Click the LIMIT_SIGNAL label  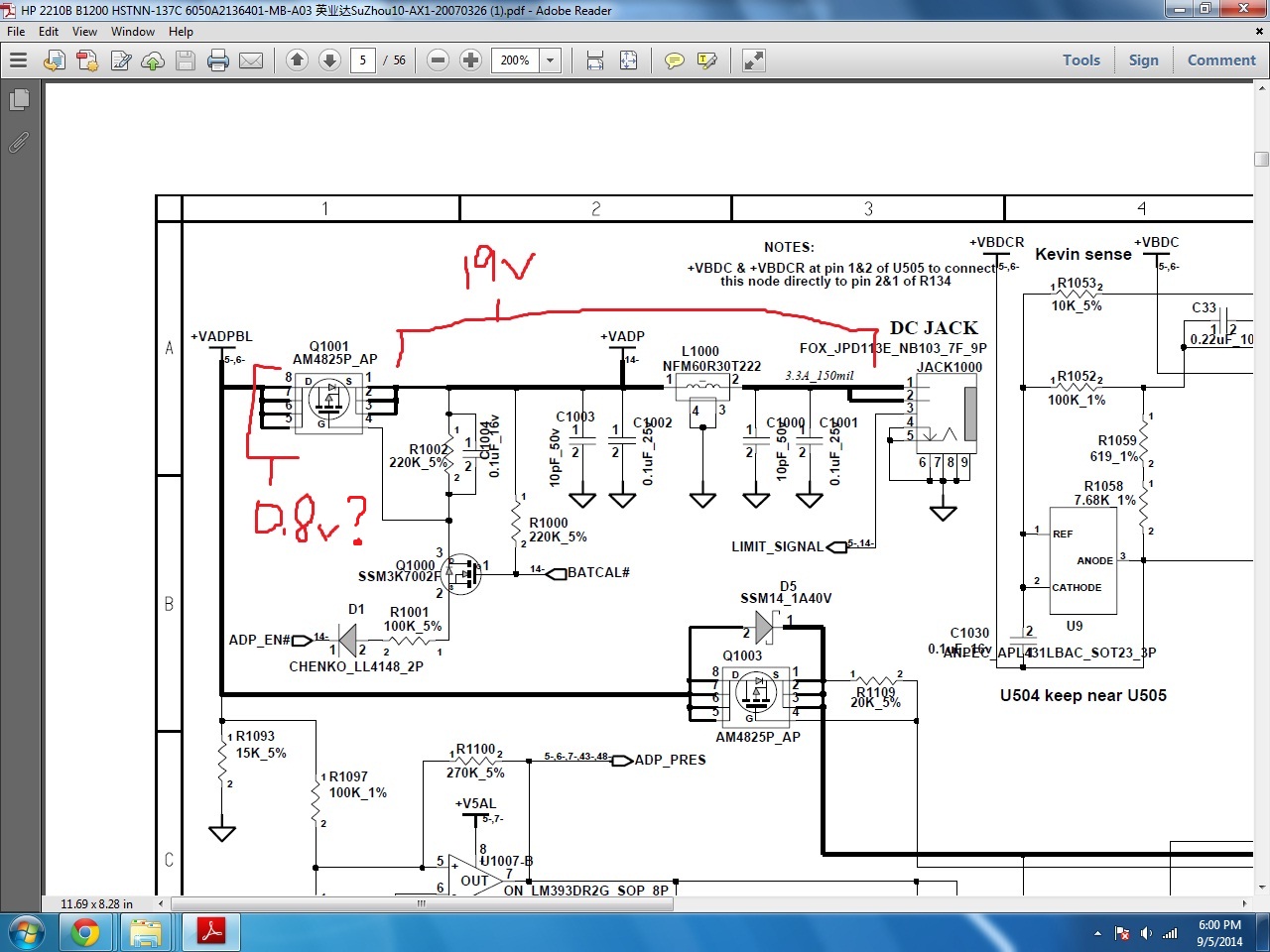pyautogui.click(x=778, y=546)
